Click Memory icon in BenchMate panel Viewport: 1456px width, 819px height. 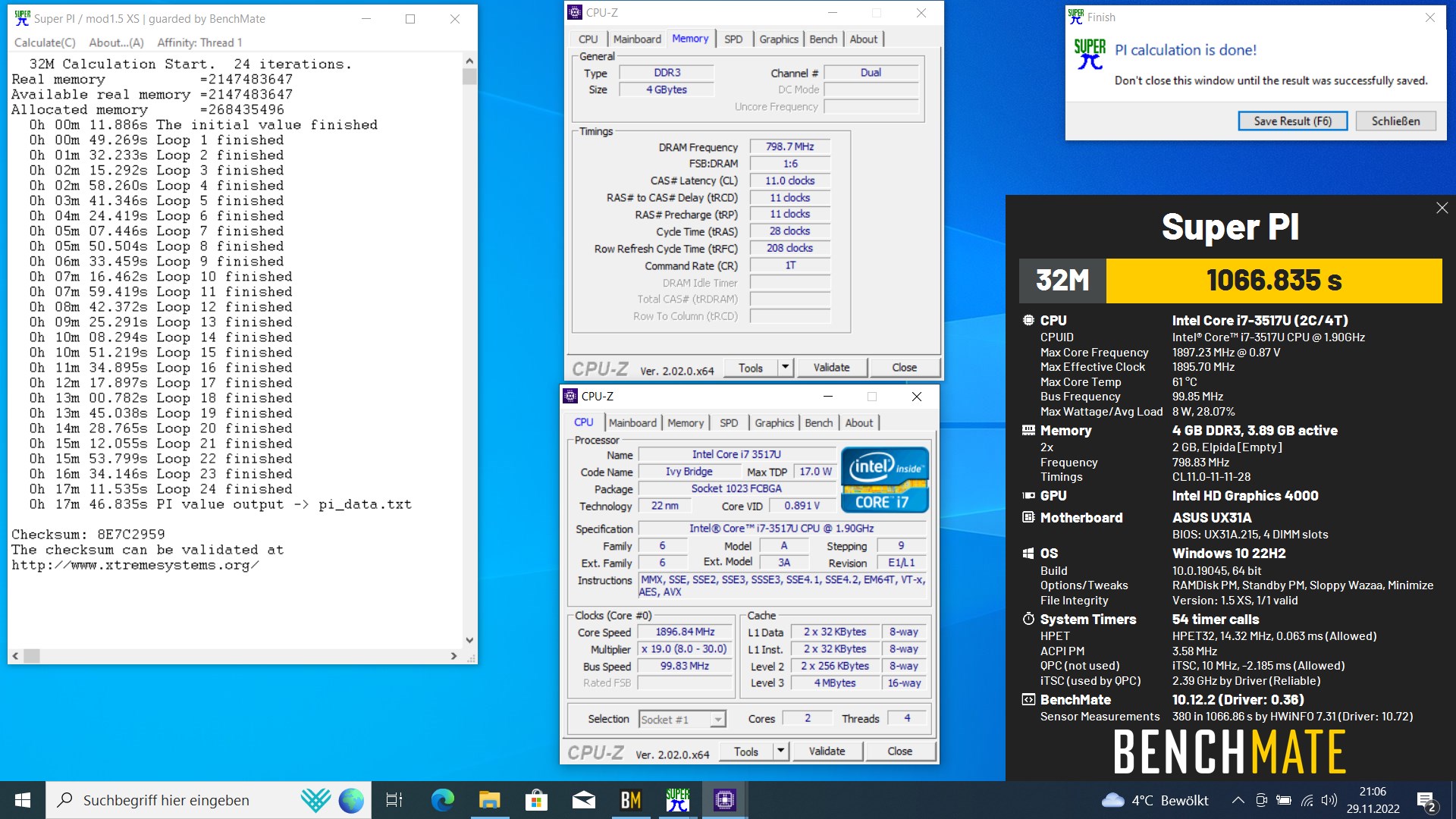click(x=1028, y=431)
